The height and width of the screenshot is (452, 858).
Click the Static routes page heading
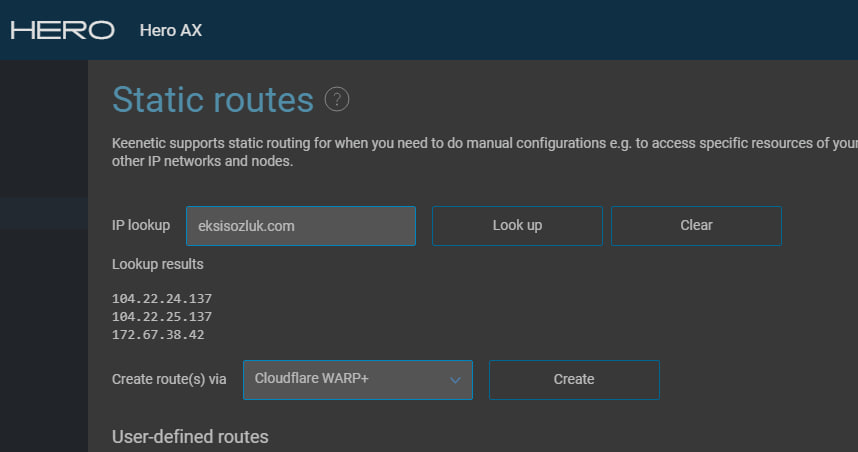coord(213,100)
